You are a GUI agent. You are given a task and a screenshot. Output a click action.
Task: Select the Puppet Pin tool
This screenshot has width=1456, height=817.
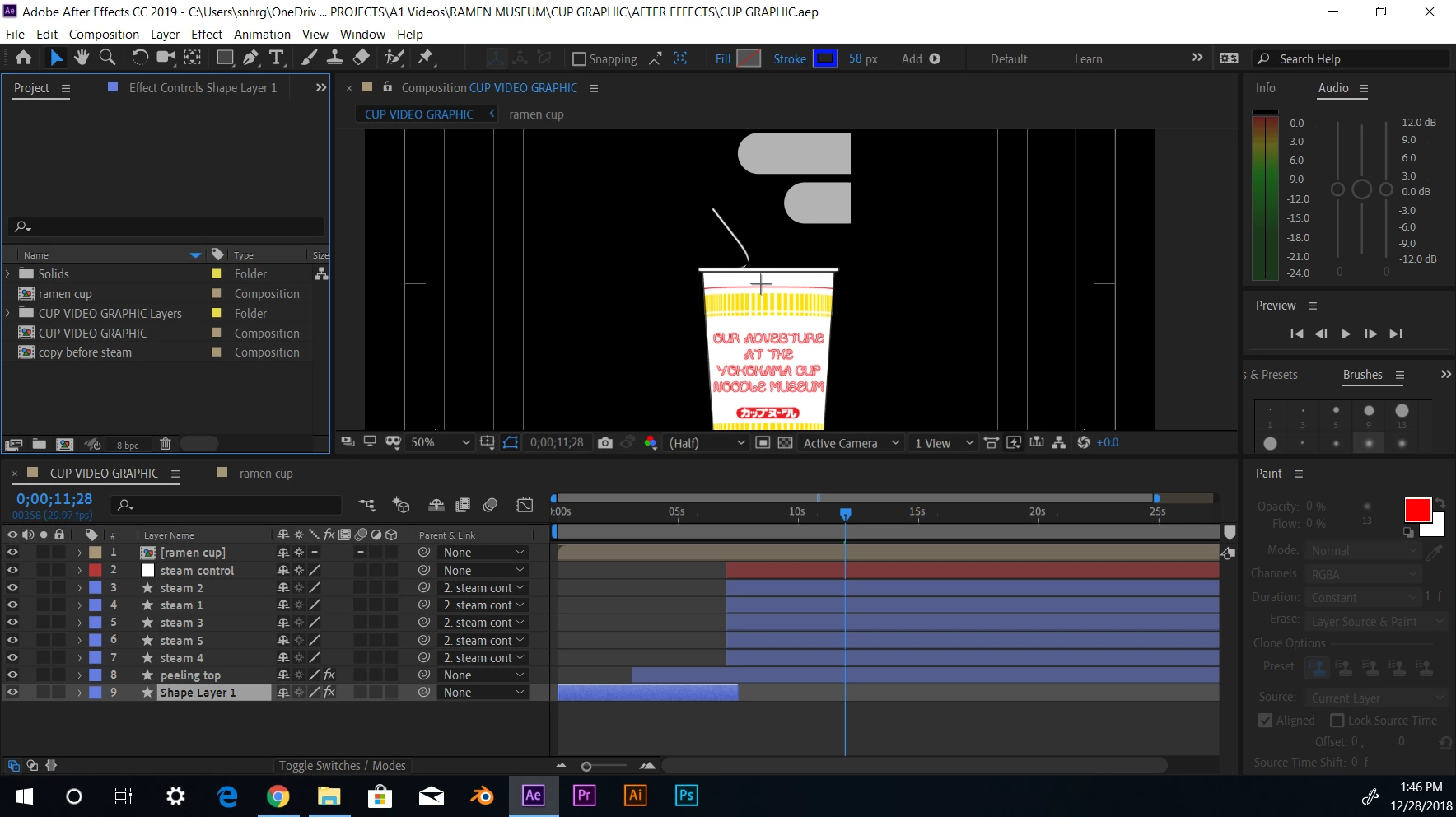click(426, 58)
